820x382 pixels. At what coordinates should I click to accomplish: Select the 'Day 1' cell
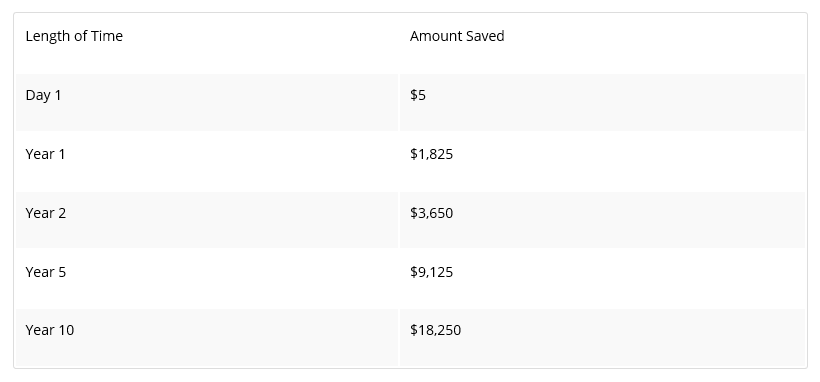coord(43,95)
